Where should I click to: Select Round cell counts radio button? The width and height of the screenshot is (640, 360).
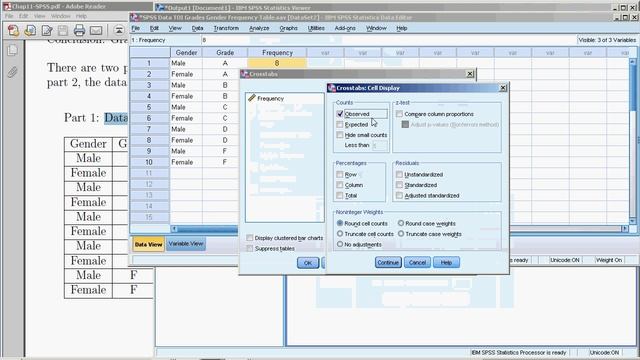coord(340,223)
